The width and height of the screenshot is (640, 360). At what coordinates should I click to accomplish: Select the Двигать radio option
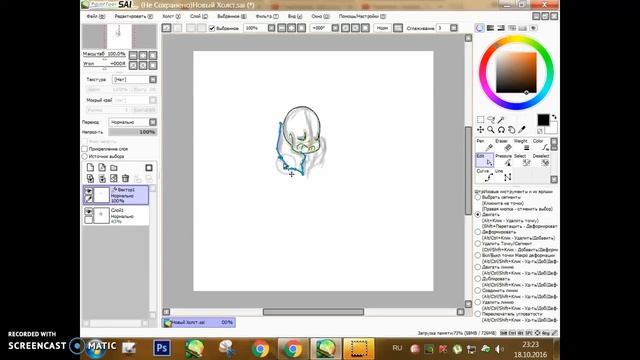478,214
